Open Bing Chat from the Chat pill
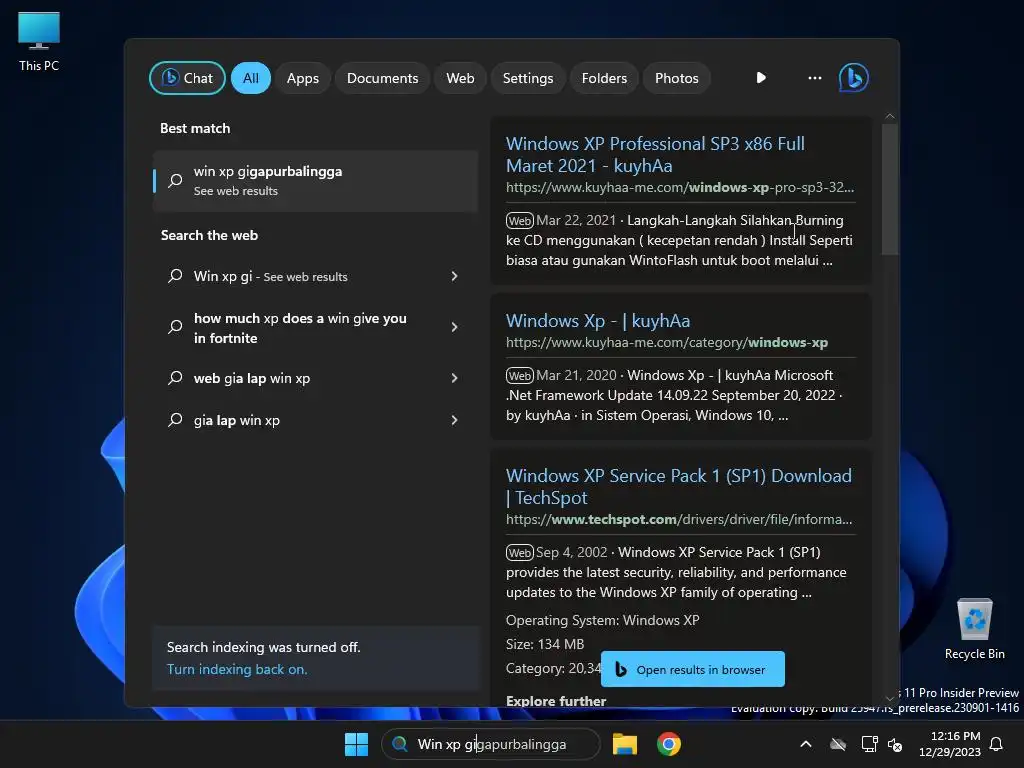Viewport: 1024px width, 768px height. tap(187, 78)
